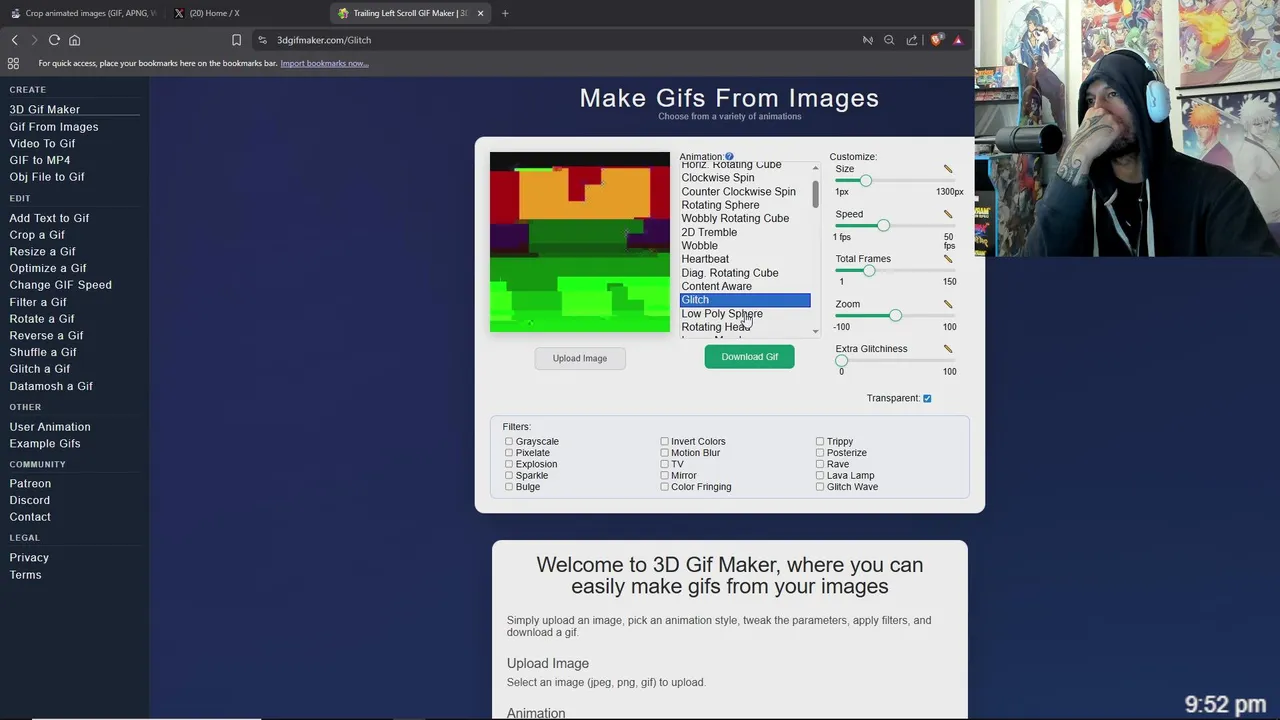Open Brave Shields lion icon
Viewport: 1280px width, 720px height.
point(936,40)
